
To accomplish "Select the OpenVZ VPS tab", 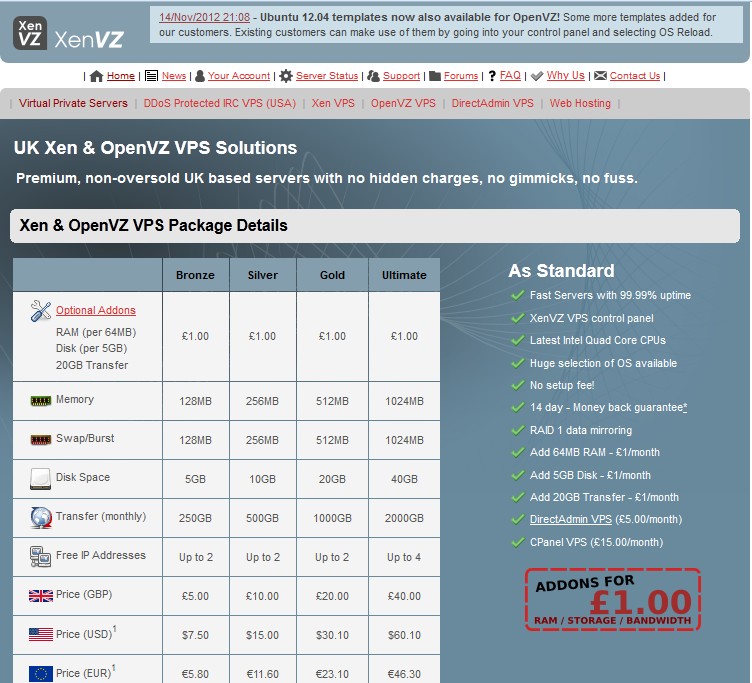I will pos(403,103).
